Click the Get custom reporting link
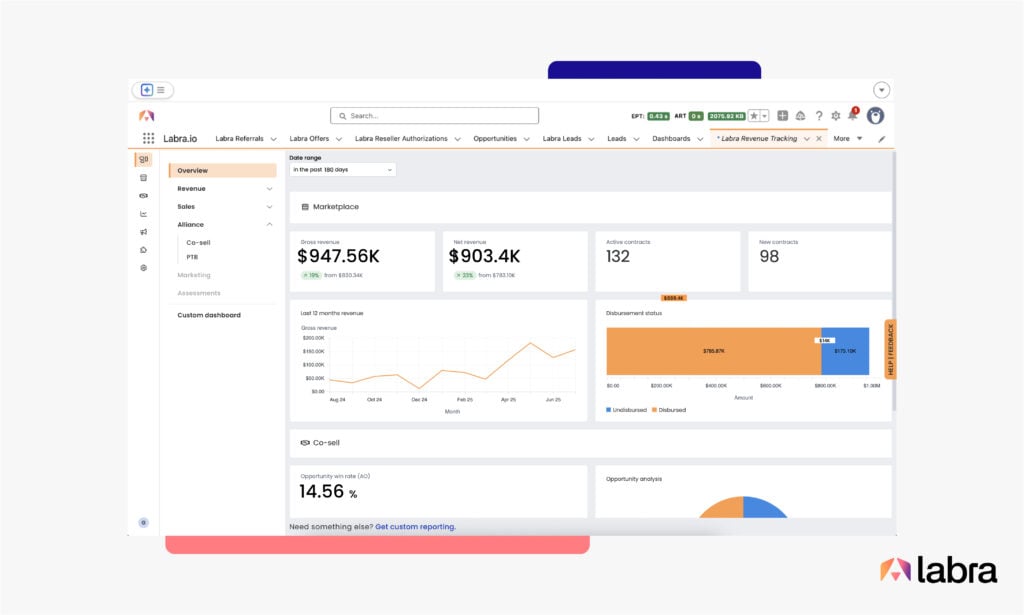The width and height of the screenshot is (1024, 615). tap(415, 527)
